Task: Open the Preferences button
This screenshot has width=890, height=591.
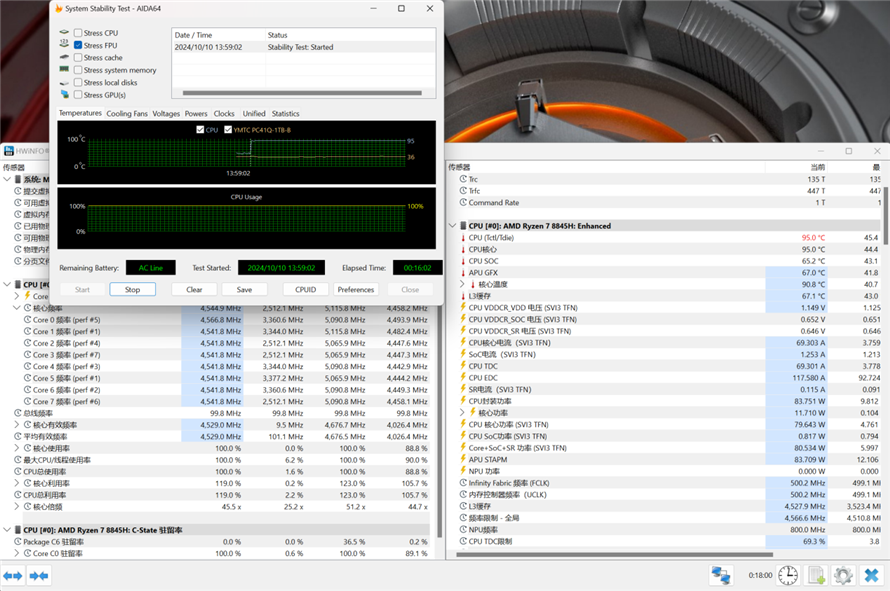Action: point(355,289)
